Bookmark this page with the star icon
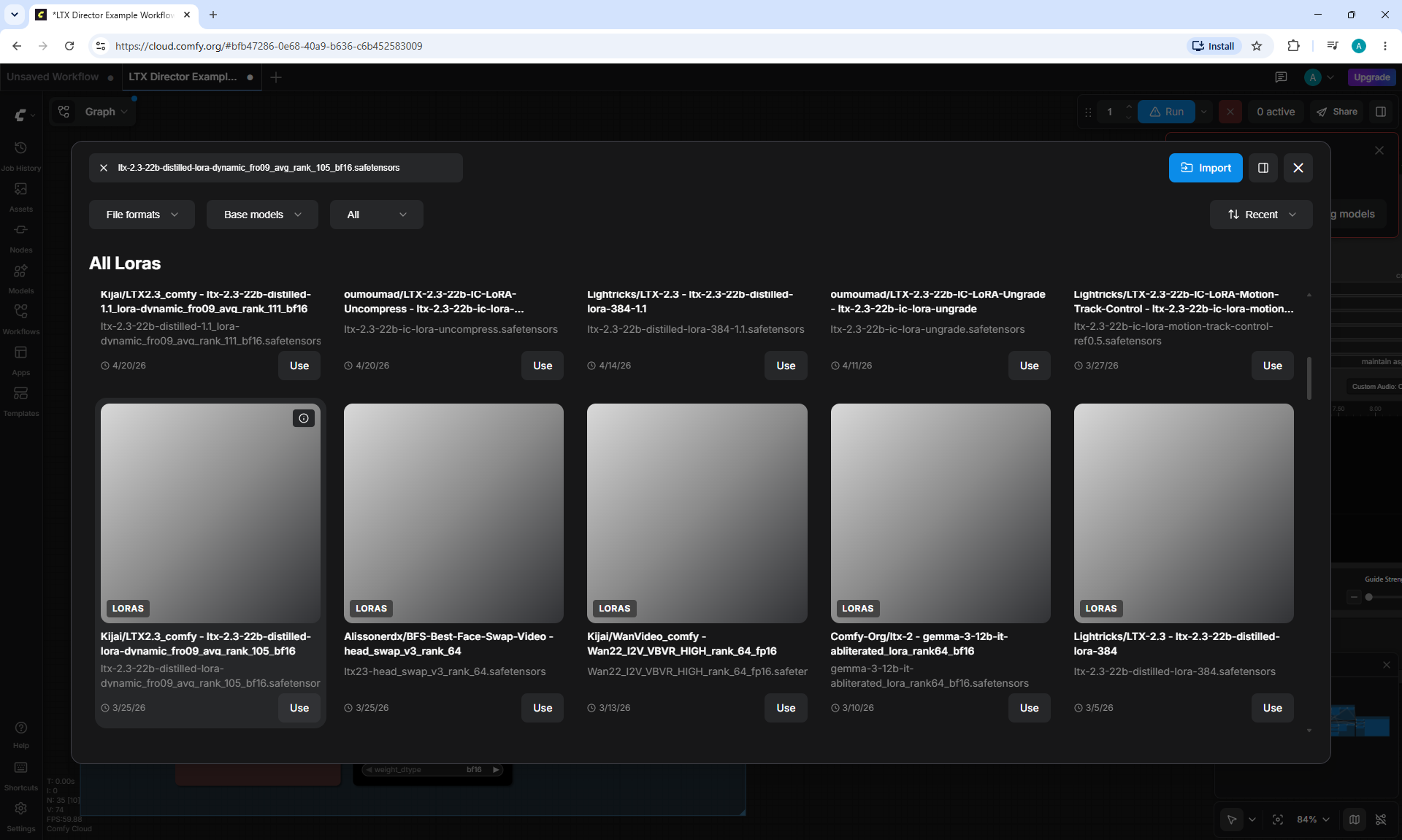Viewport: 1402px width, 840px height. point(1257,46)
